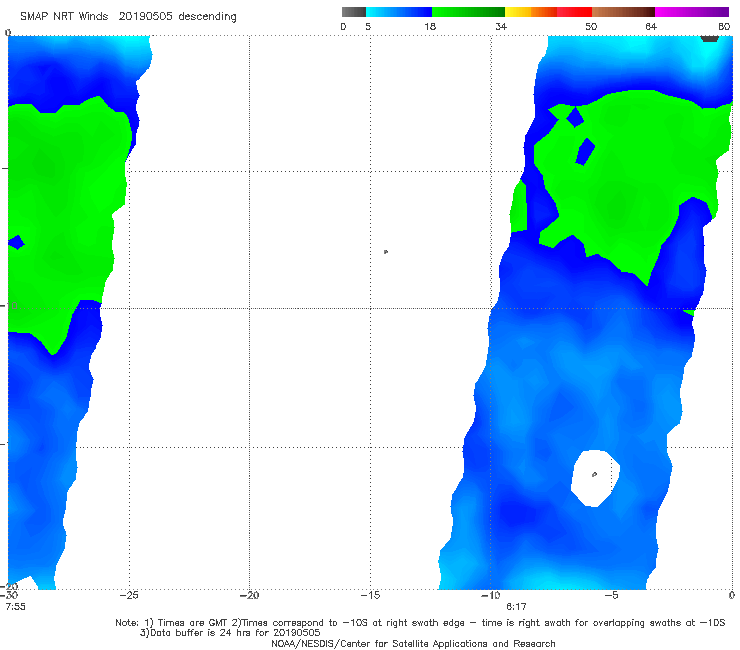This screenshot has width=740, height=650.
Task: Click the "SMAP NRT Winds" title text
Action: (x=64, y=16)
